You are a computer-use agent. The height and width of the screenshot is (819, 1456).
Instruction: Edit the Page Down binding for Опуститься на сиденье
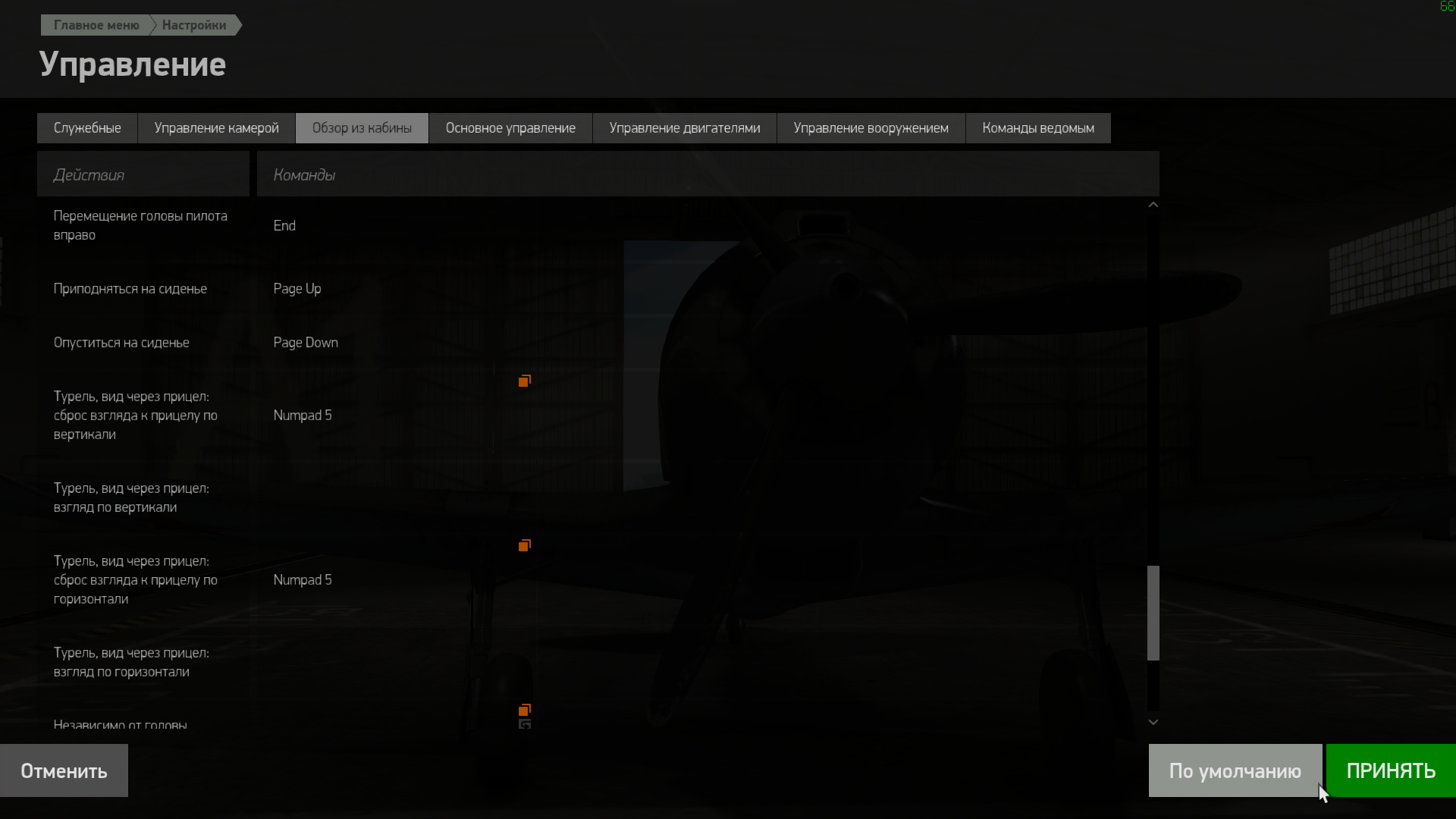coord(306,343)
